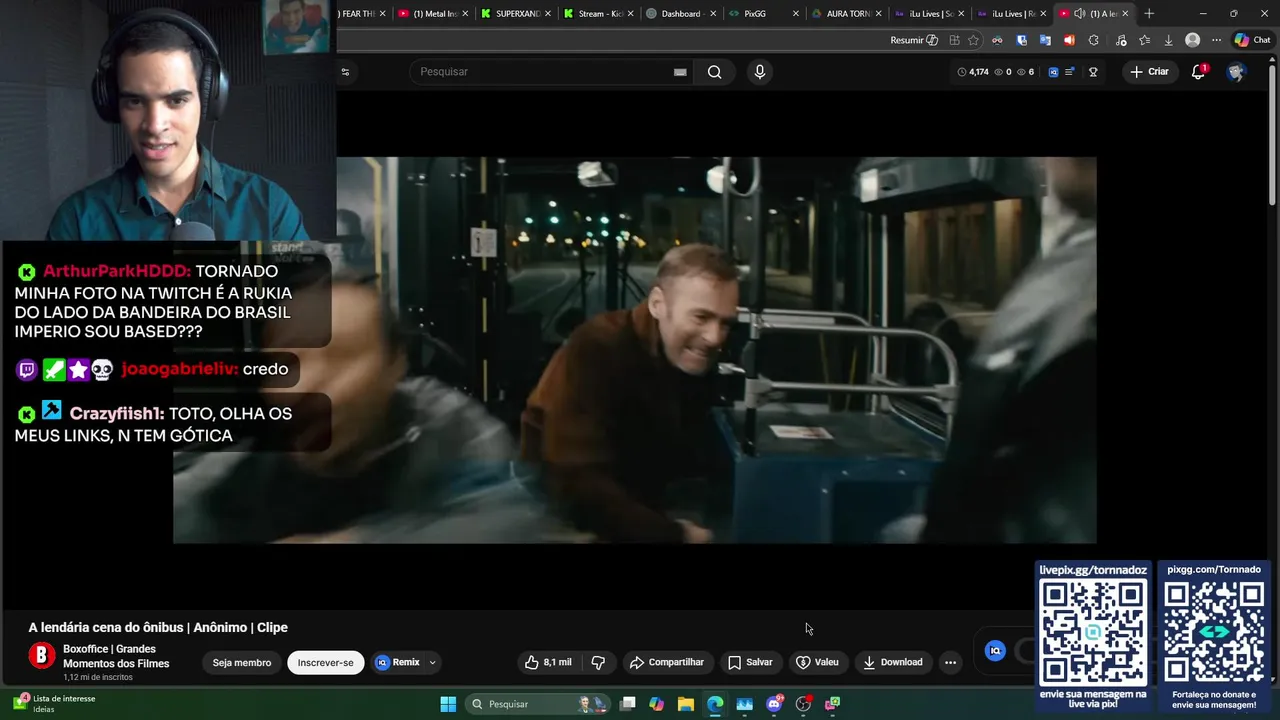The width and height of the screenshot is (1280, 720).
Task: Click the Resumir summarize button in the address bar
Action: 914,40
